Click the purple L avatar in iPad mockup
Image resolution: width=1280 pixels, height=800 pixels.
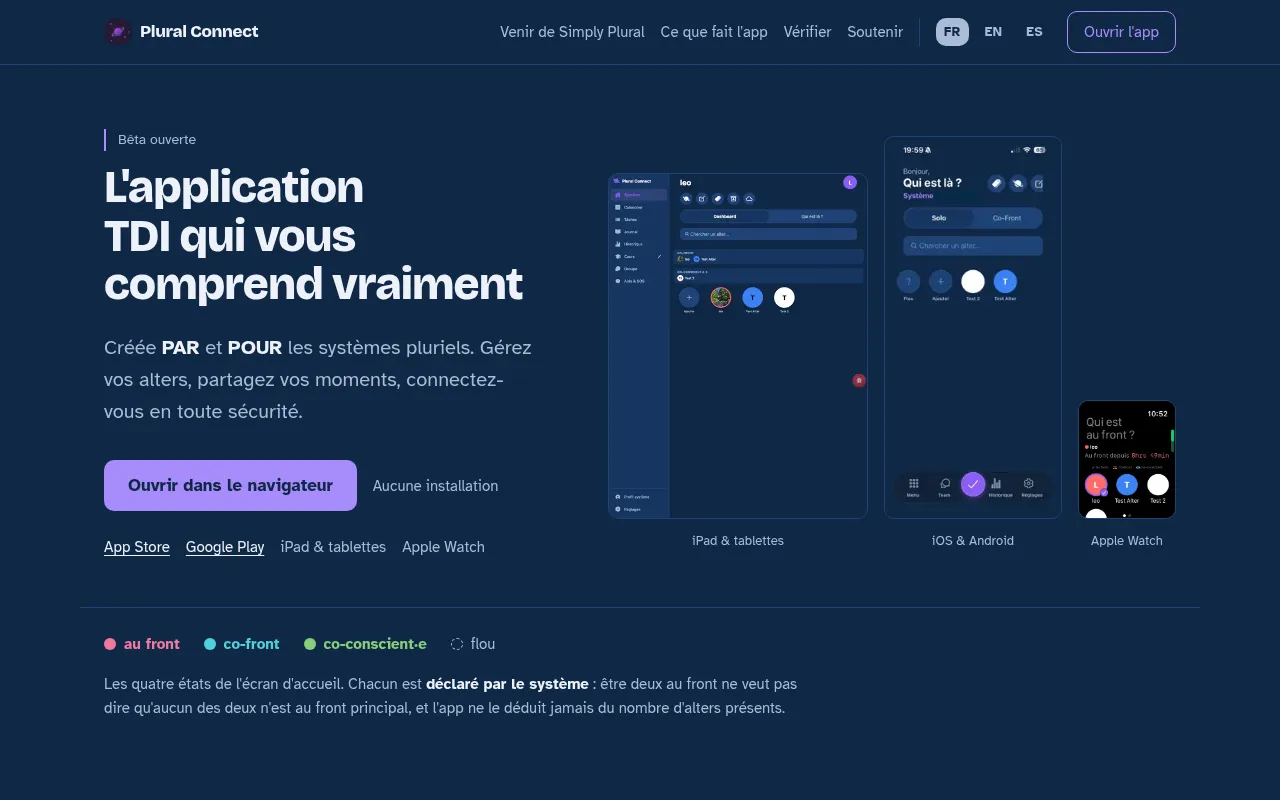[850, 182]
